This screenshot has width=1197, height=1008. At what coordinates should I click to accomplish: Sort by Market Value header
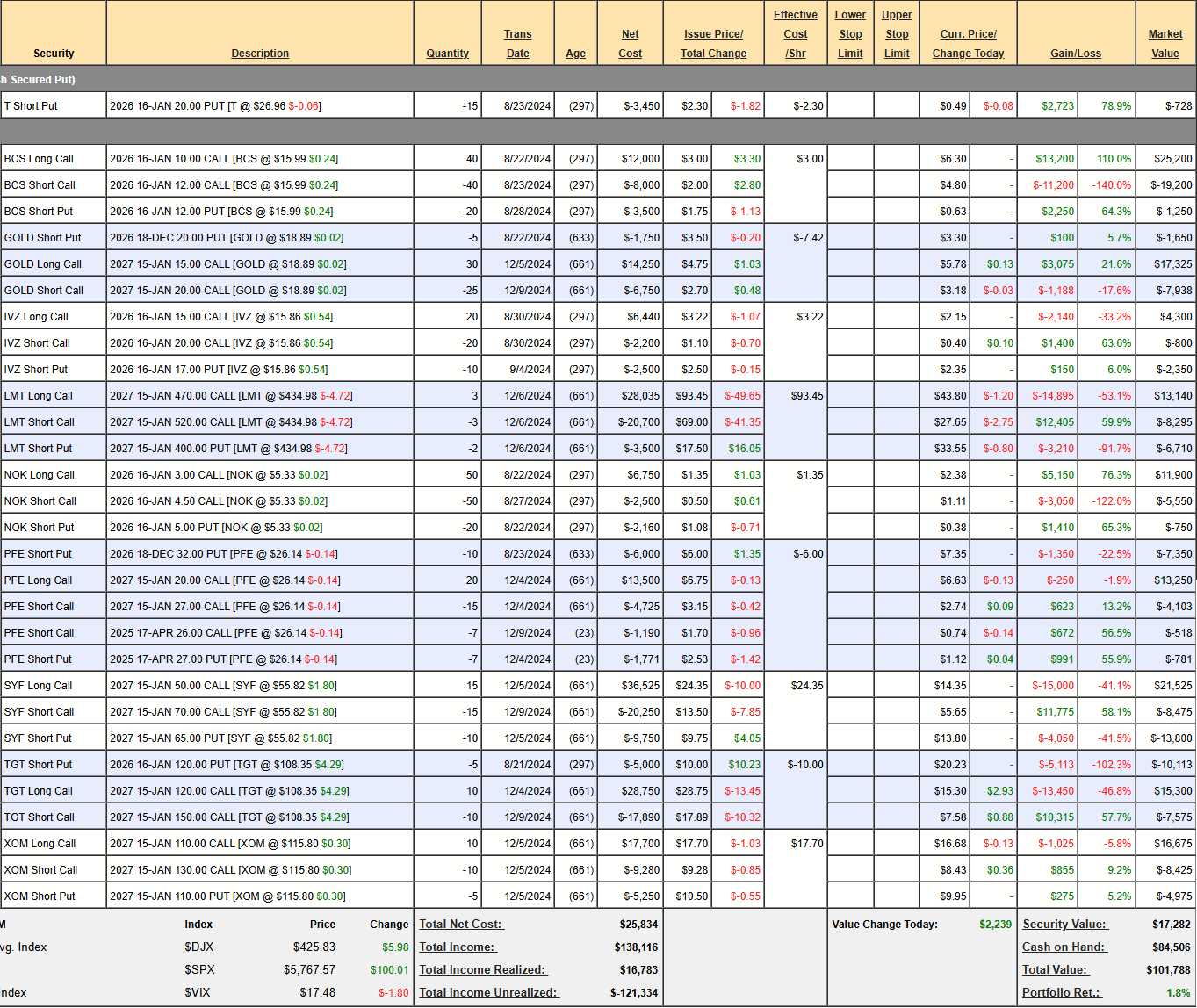click(x=1165, y=44)
